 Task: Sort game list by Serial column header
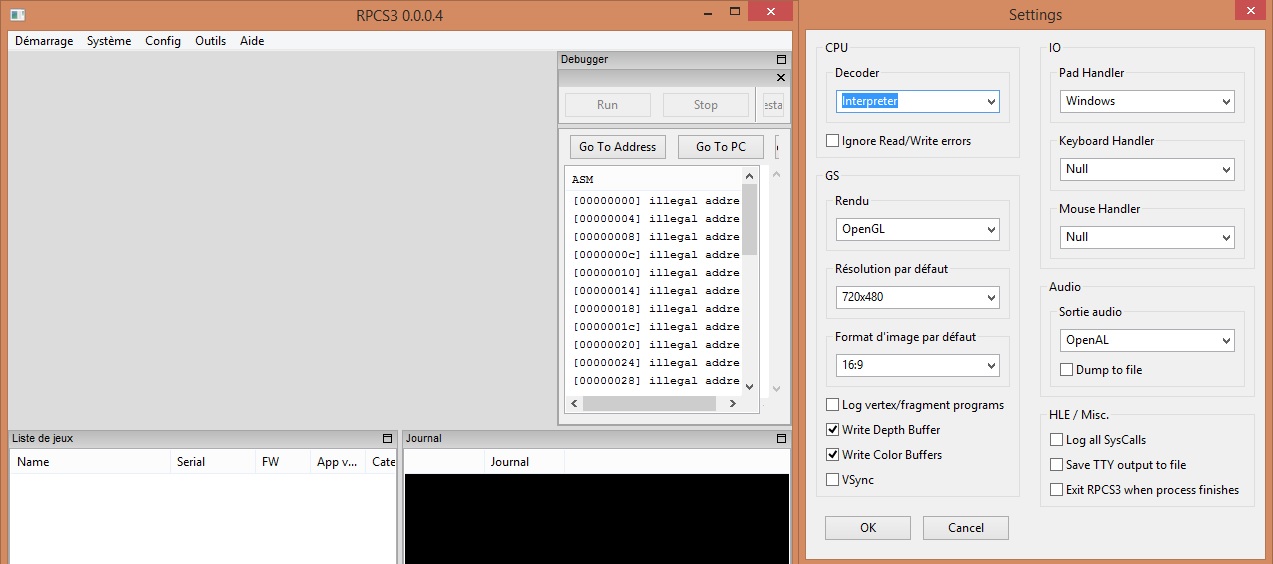[x=191, y=462]
